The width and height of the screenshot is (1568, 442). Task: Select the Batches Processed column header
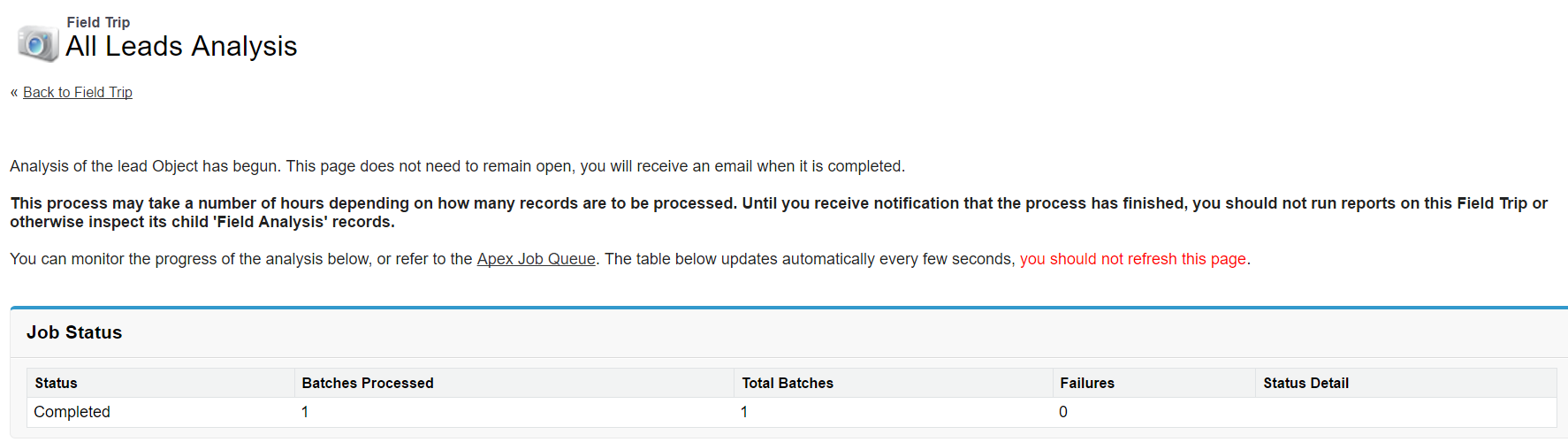point(368,383)
